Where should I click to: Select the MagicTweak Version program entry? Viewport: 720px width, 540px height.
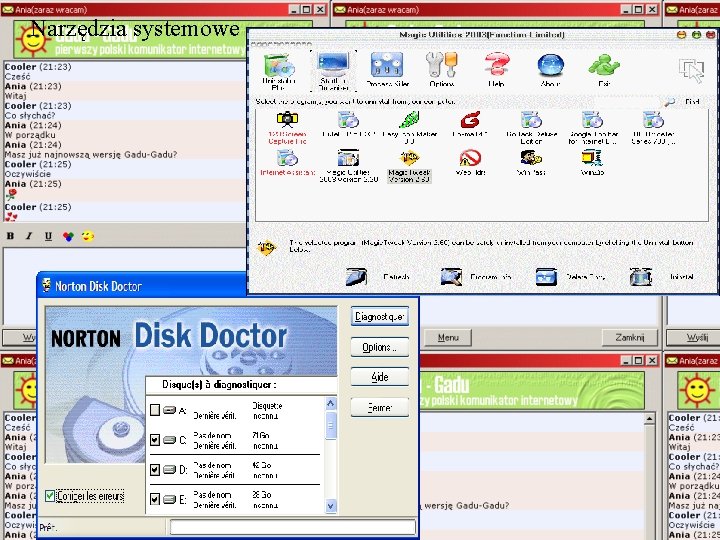click(410, 166)
